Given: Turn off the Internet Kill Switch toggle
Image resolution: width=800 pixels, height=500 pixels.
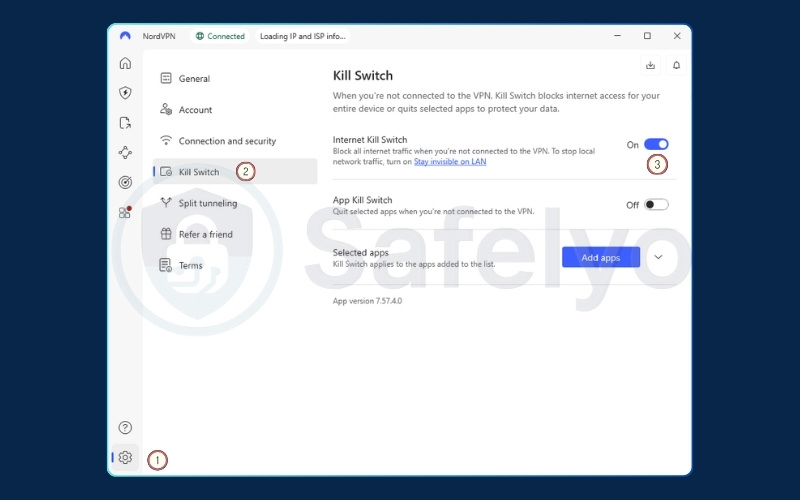Looking at the screenshot, I should pos(656,144).
